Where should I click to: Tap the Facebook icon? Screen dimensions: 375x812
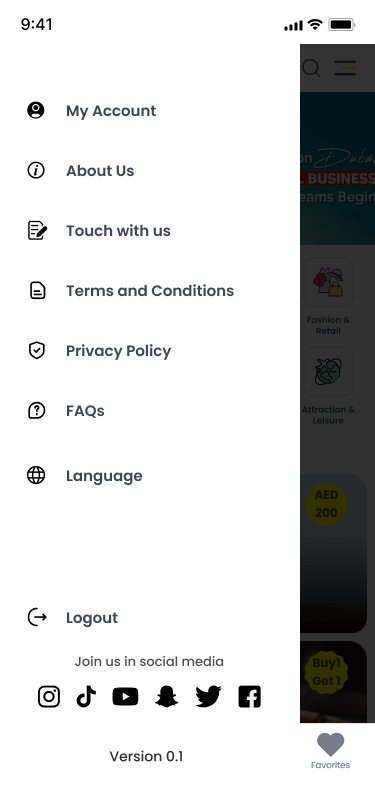point(249,697)
